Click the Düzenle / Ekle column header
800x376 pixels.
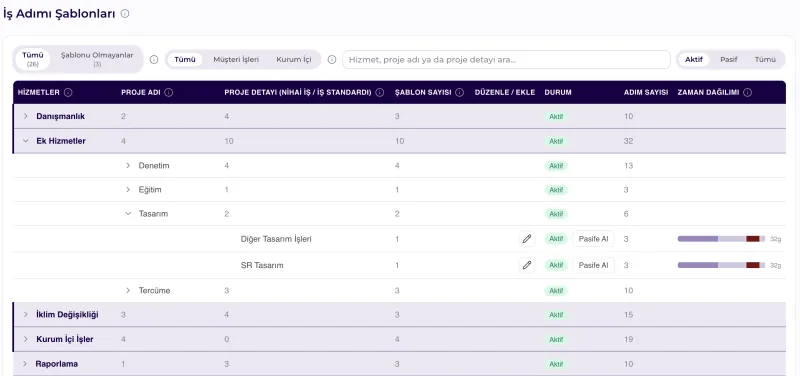505,92
